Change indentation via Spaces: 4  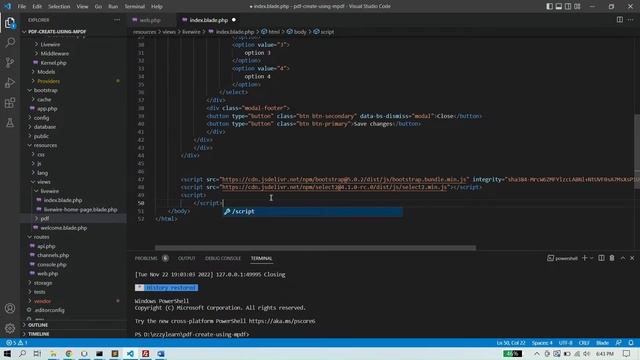[542, 343]
